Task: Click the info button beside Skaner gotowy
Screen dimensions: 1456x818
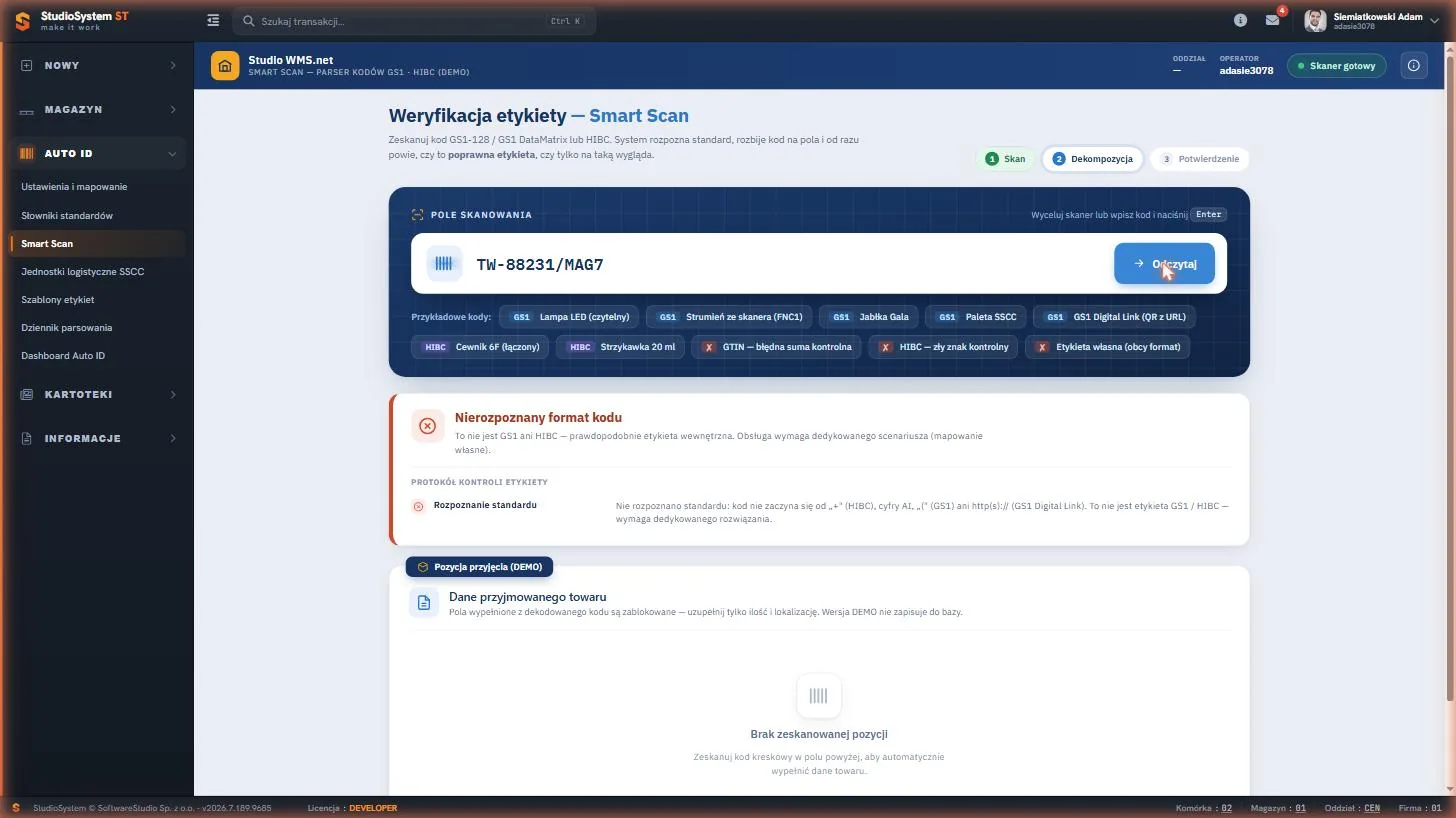Action: 1414,66
